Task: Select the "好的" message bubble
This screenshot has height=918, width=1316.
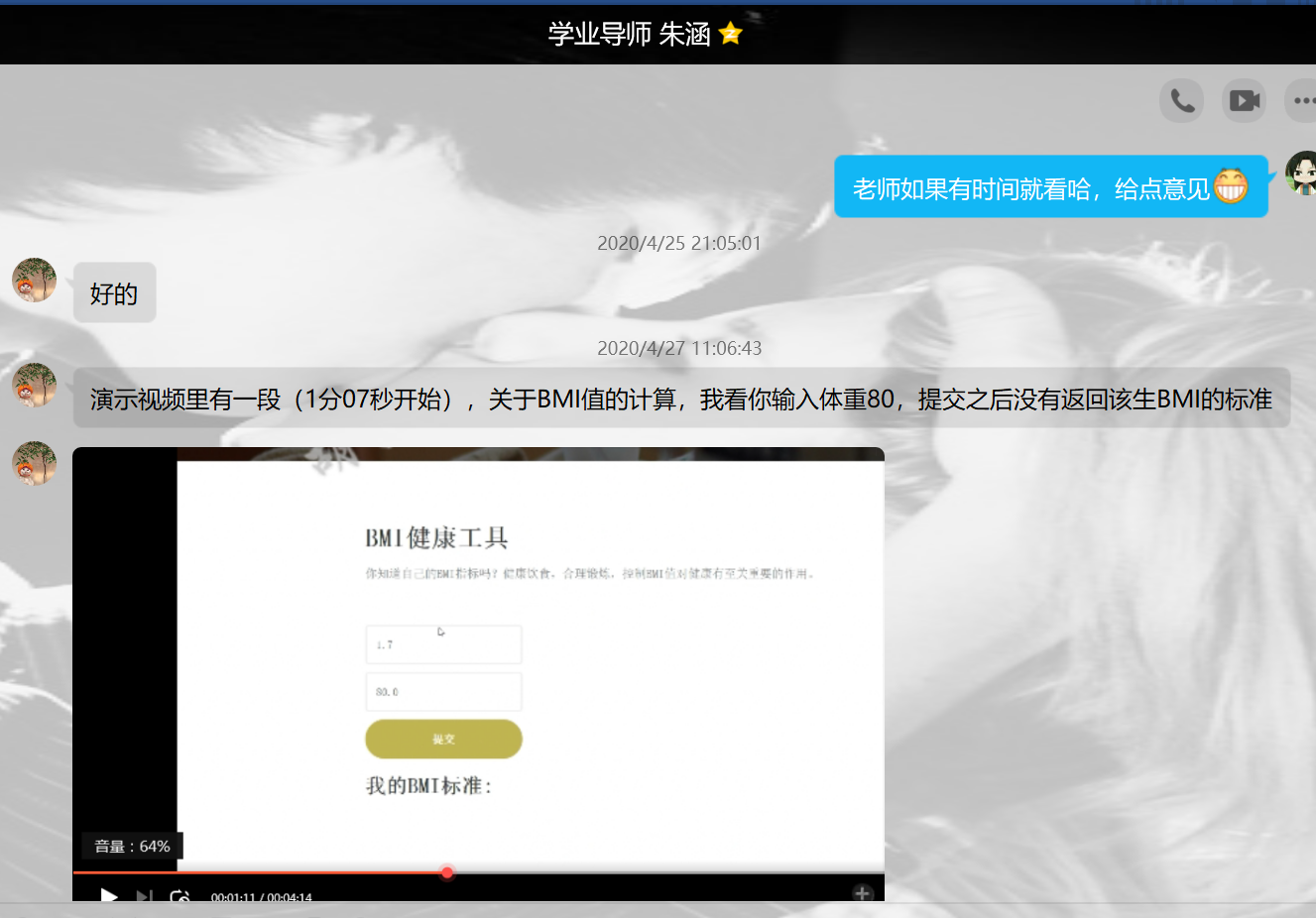Action: coord(114,293)
